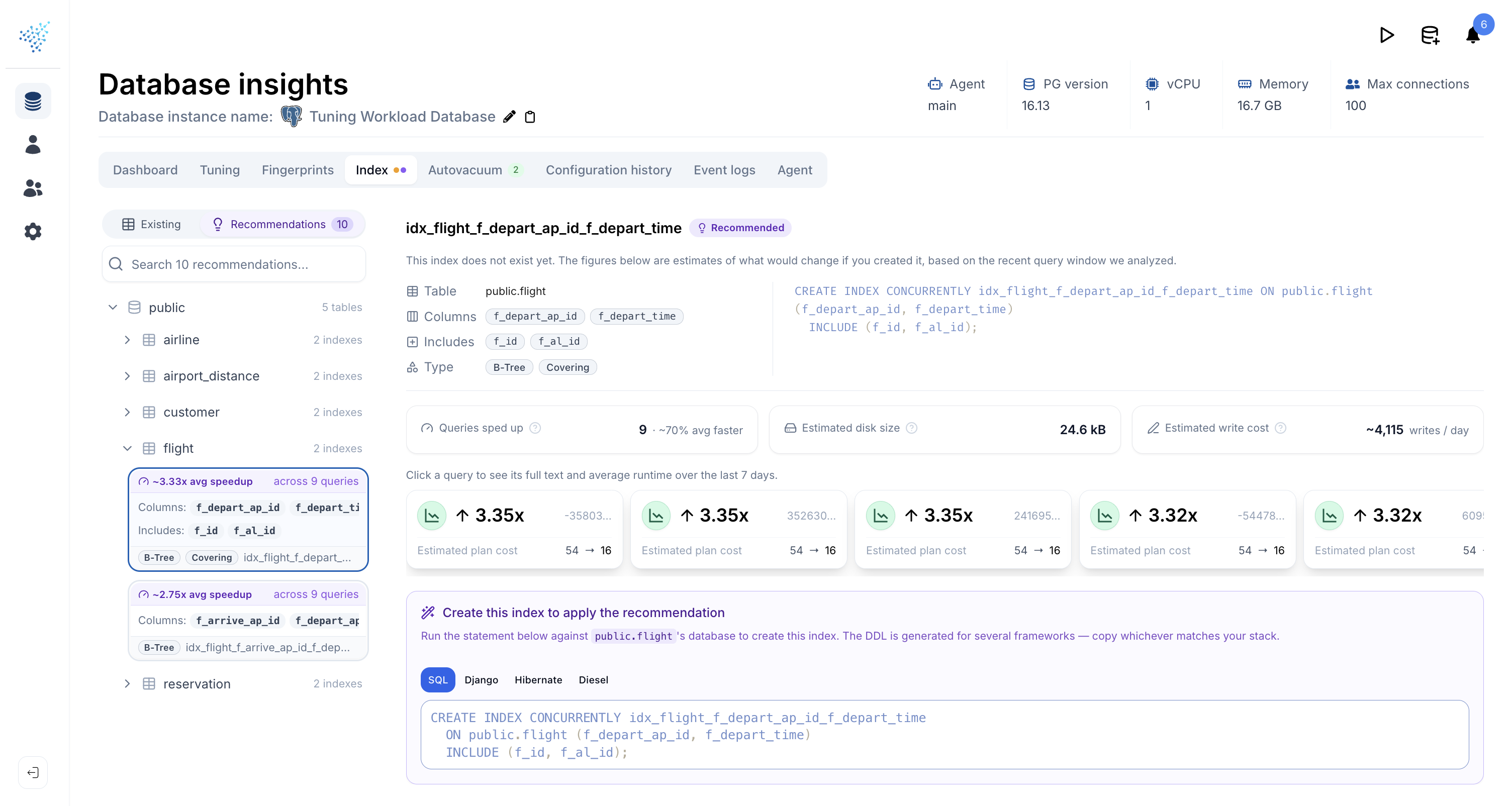
Task: Select the ~2.75x avg speedup recommendation
Action: (248, 621)
